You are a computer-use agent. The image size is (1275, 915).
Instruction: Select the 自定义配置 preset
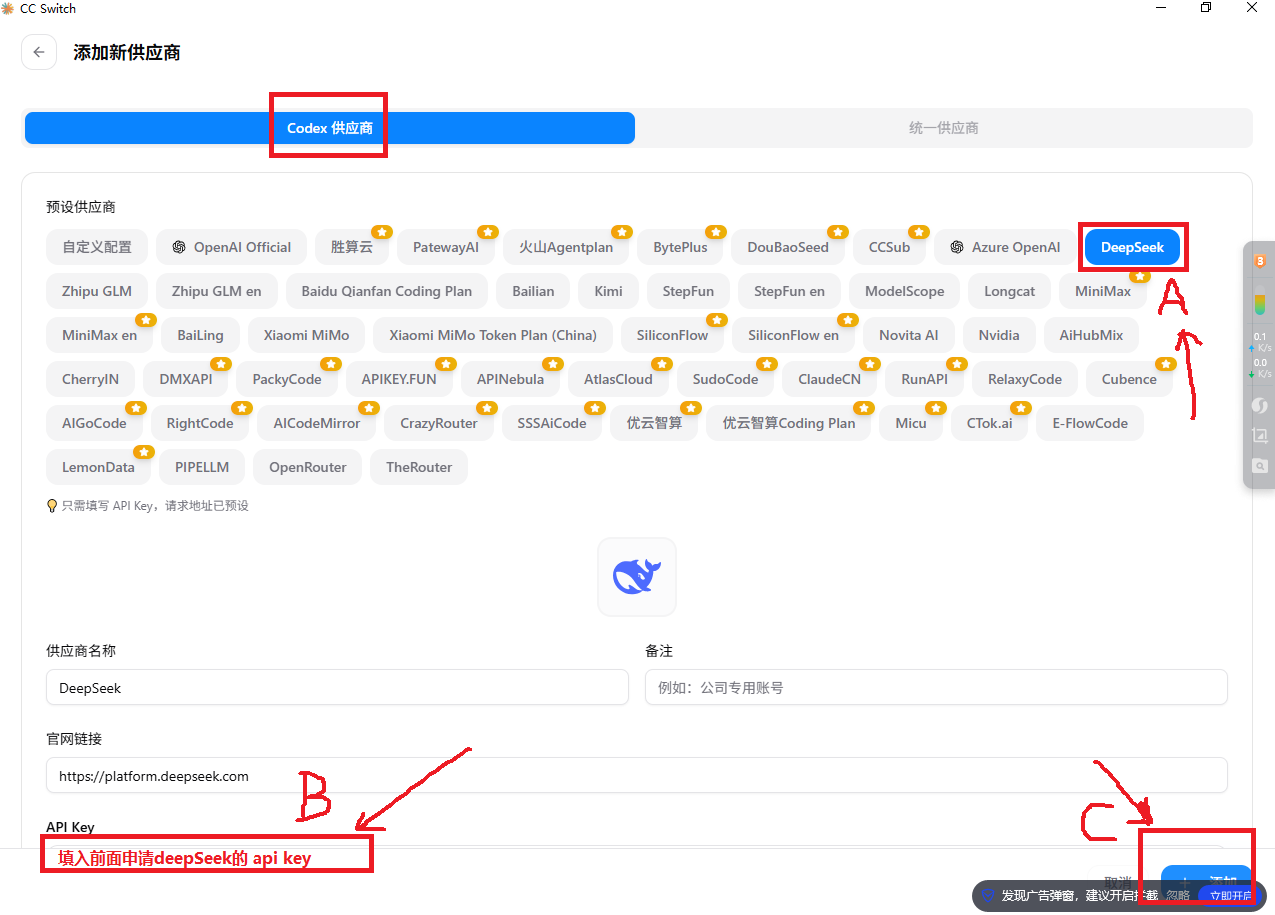pos(97,247)
